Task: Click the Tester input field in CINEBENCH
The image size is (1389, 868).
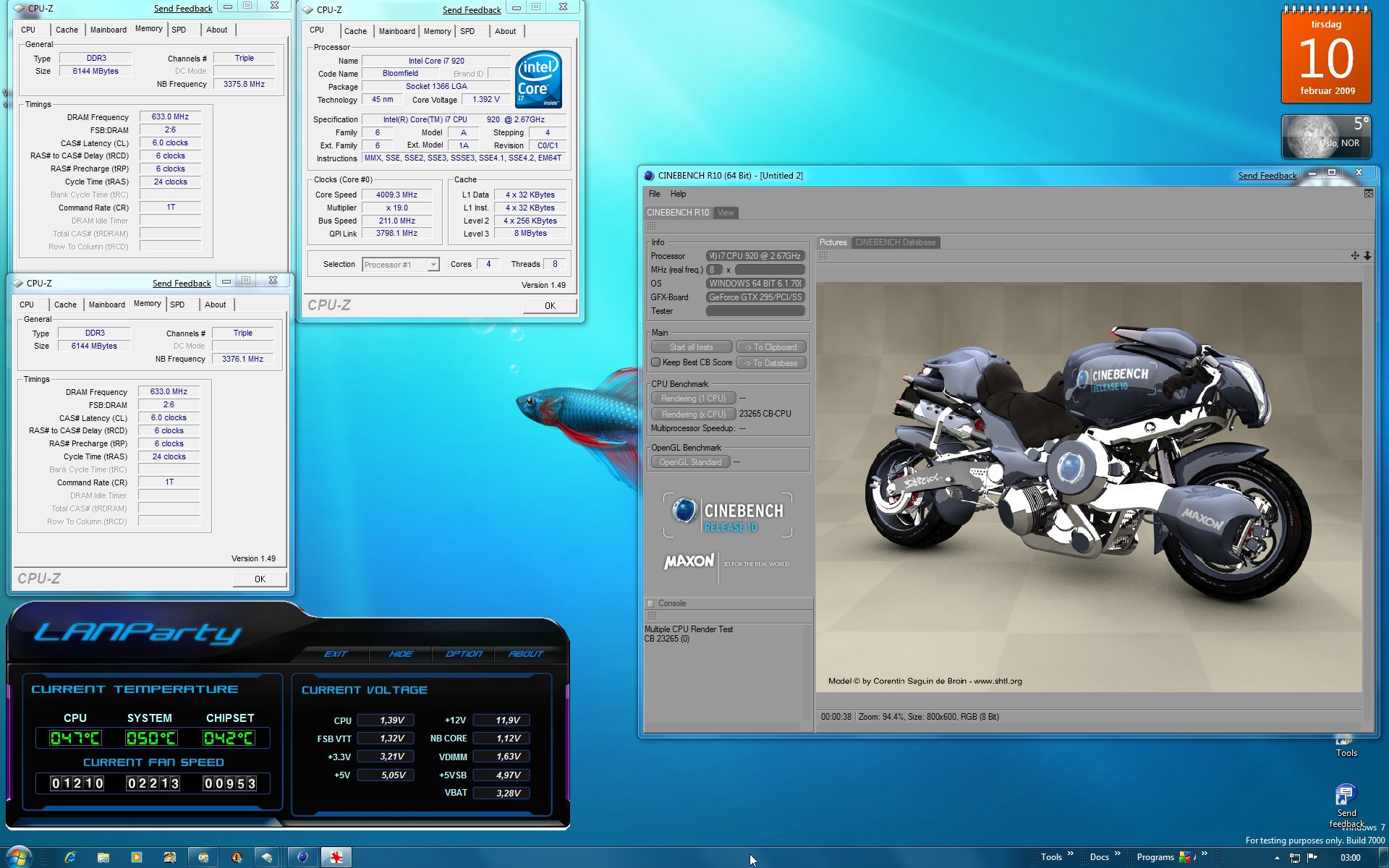Action: click(755, 311)
